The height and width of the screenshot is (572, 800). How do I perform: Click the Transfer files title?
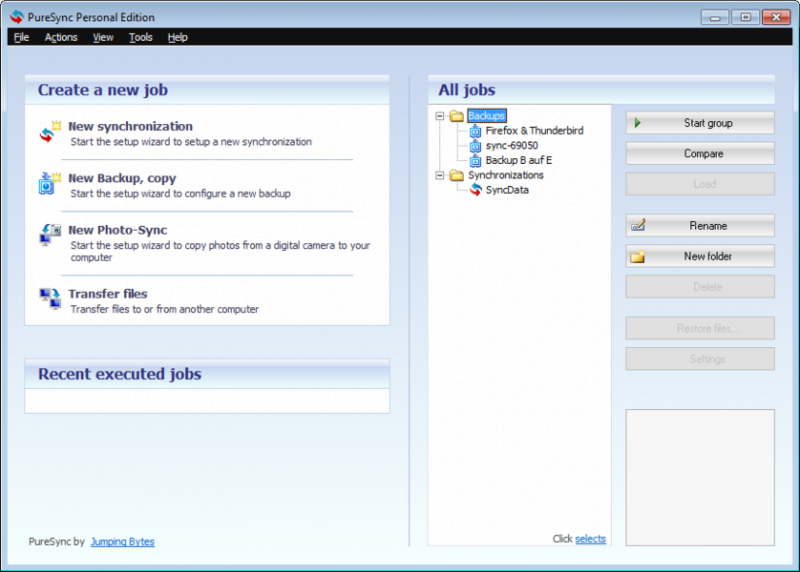(108, 294)
